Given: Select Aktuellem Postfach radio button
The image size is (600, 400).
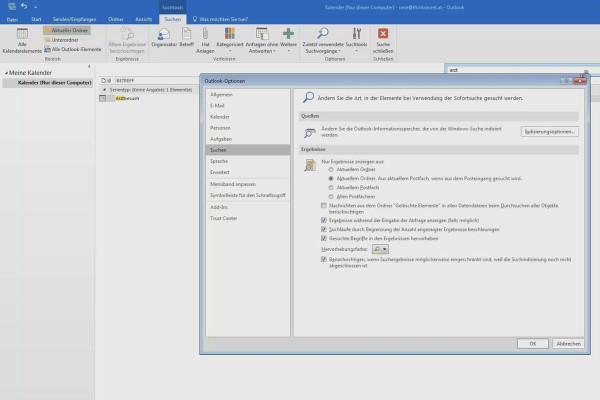Looking at the screenshot, I should click(331, 188).
